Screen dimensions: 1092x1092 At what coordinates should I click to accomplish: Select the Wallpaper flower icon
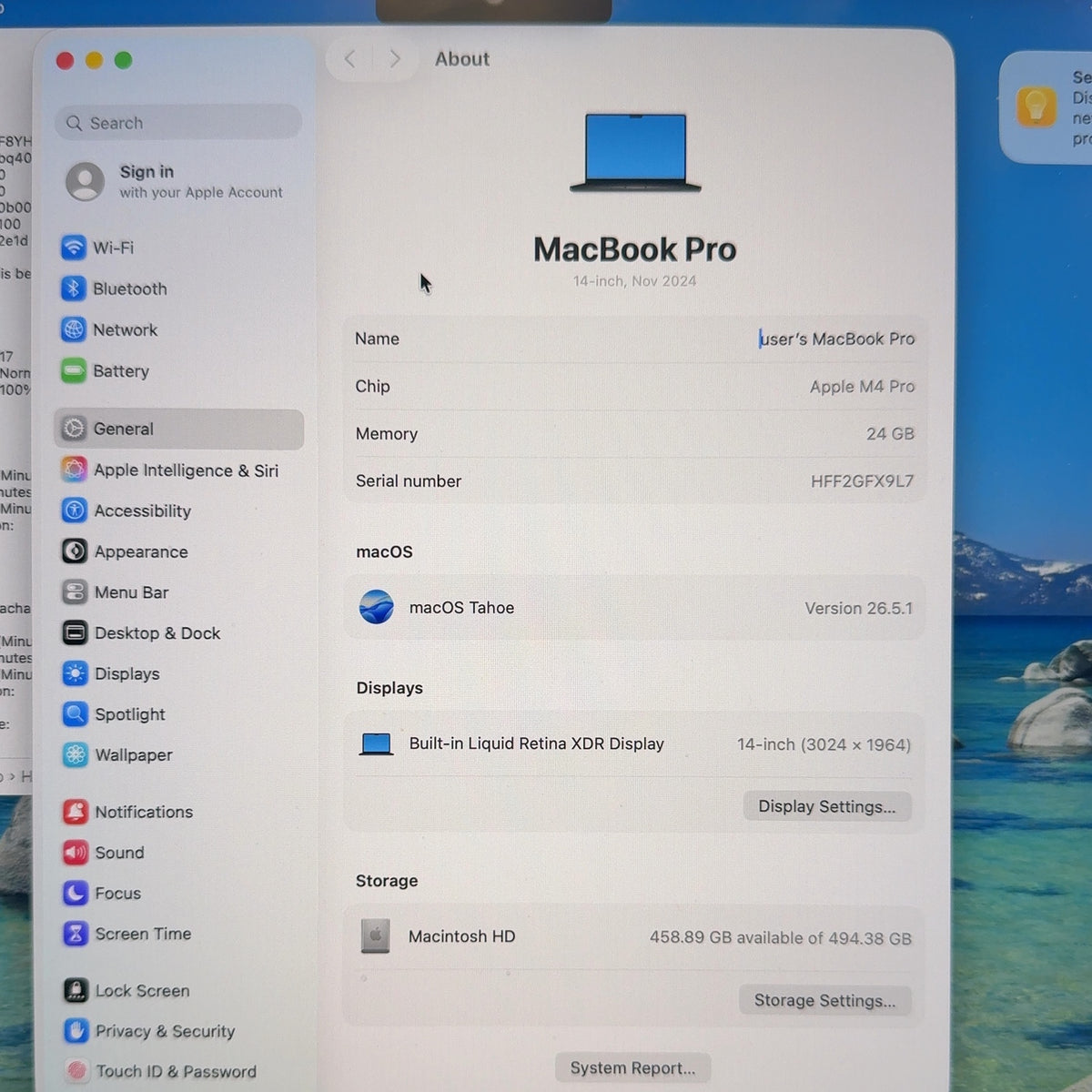pyautogui.click(x=76, y=754)
